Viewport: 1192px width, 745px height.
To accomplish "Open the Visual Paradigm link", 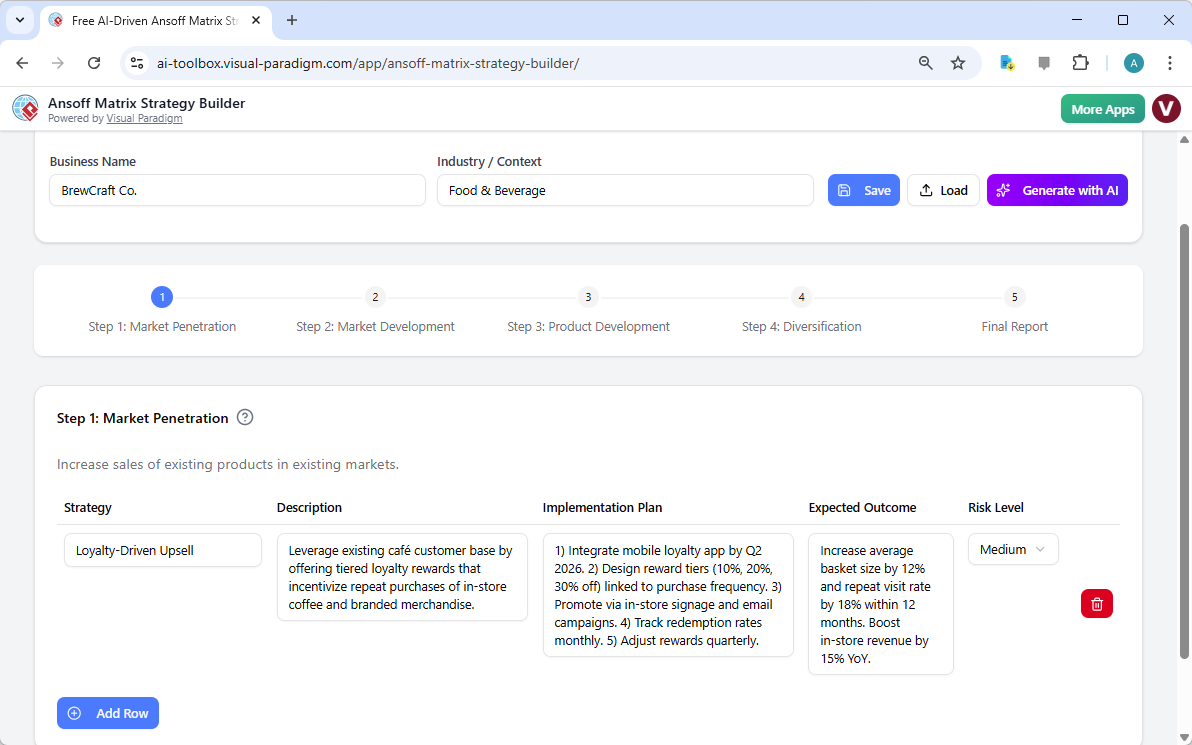I will [144, 118].
